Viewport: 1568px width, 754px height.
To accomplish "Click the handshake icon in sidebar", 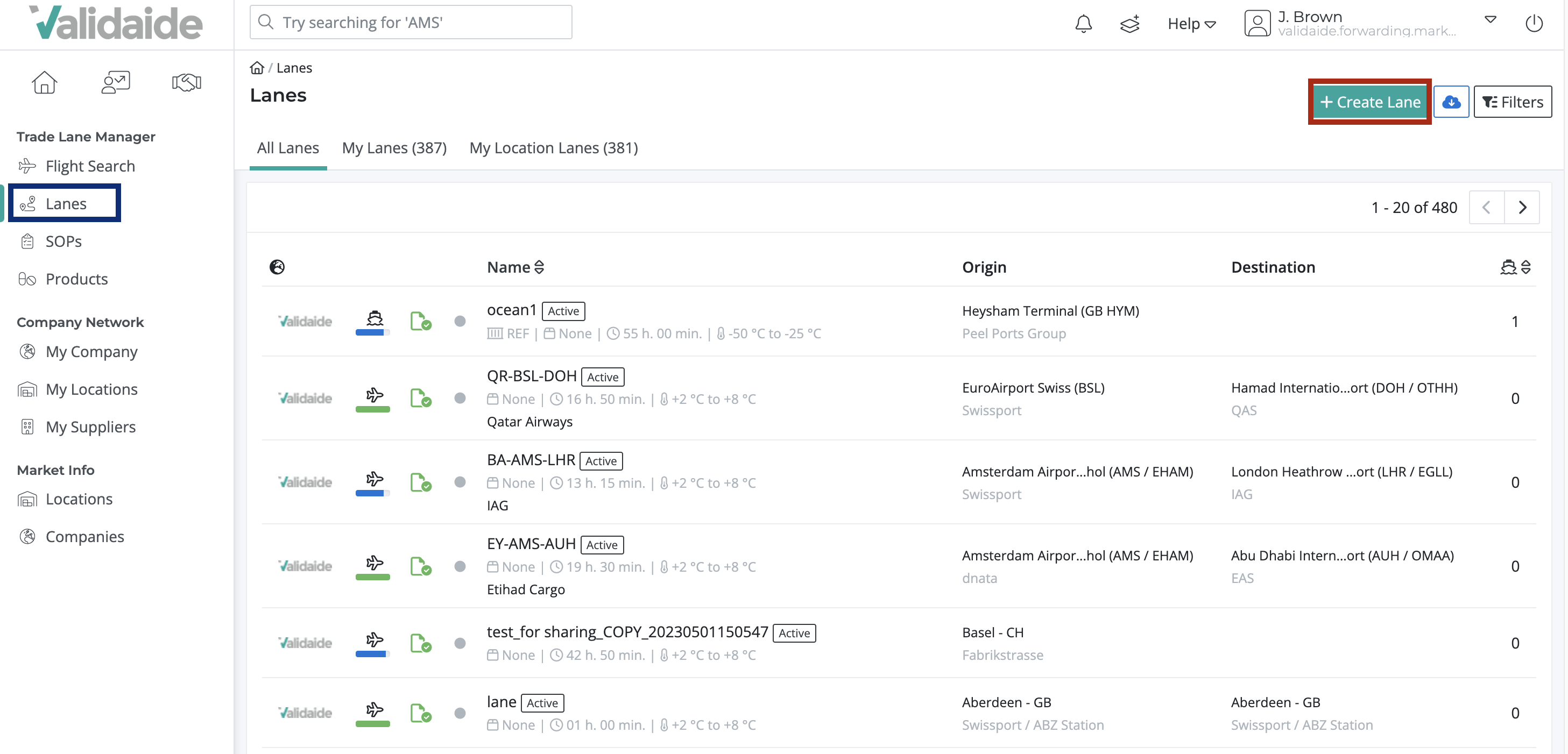I will pos(186,82).
